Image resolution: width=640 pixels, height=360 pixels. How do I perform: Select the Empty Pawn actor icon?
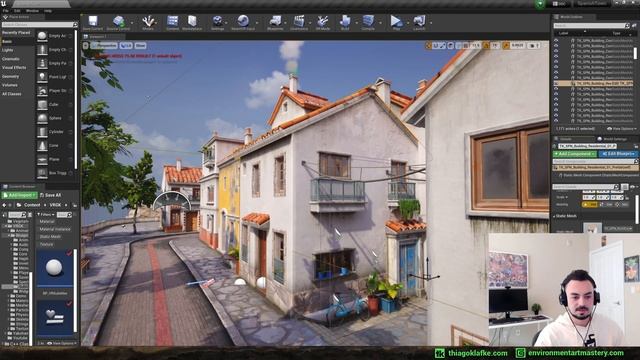[x=42, y=63]
